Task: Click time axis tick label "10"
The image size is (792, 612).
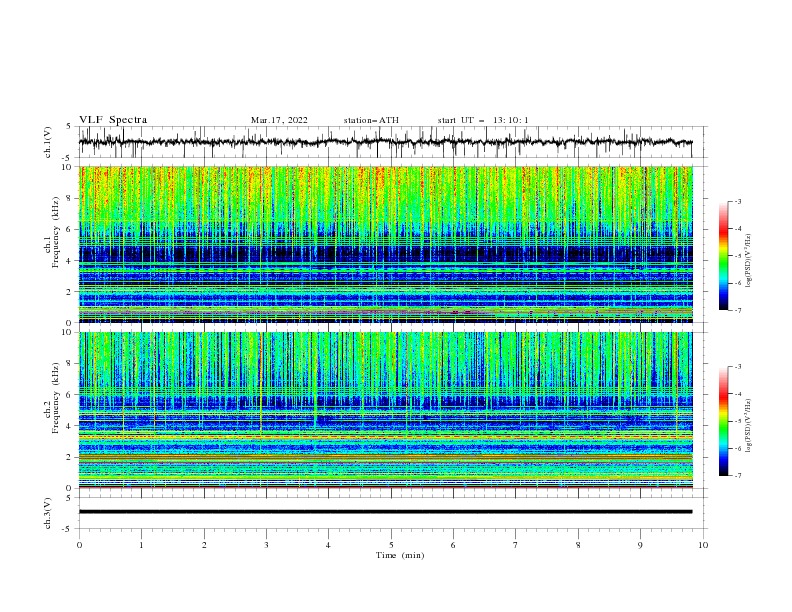Action: pos(703,545)
